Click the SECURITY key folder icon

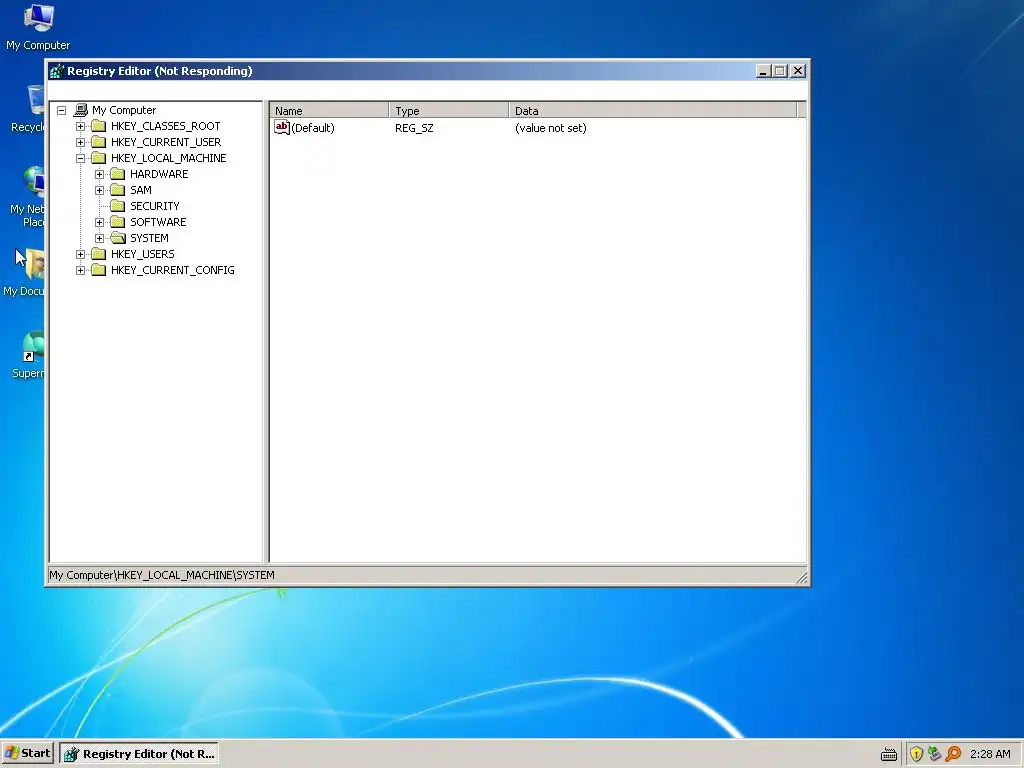(x=118, y=206)
